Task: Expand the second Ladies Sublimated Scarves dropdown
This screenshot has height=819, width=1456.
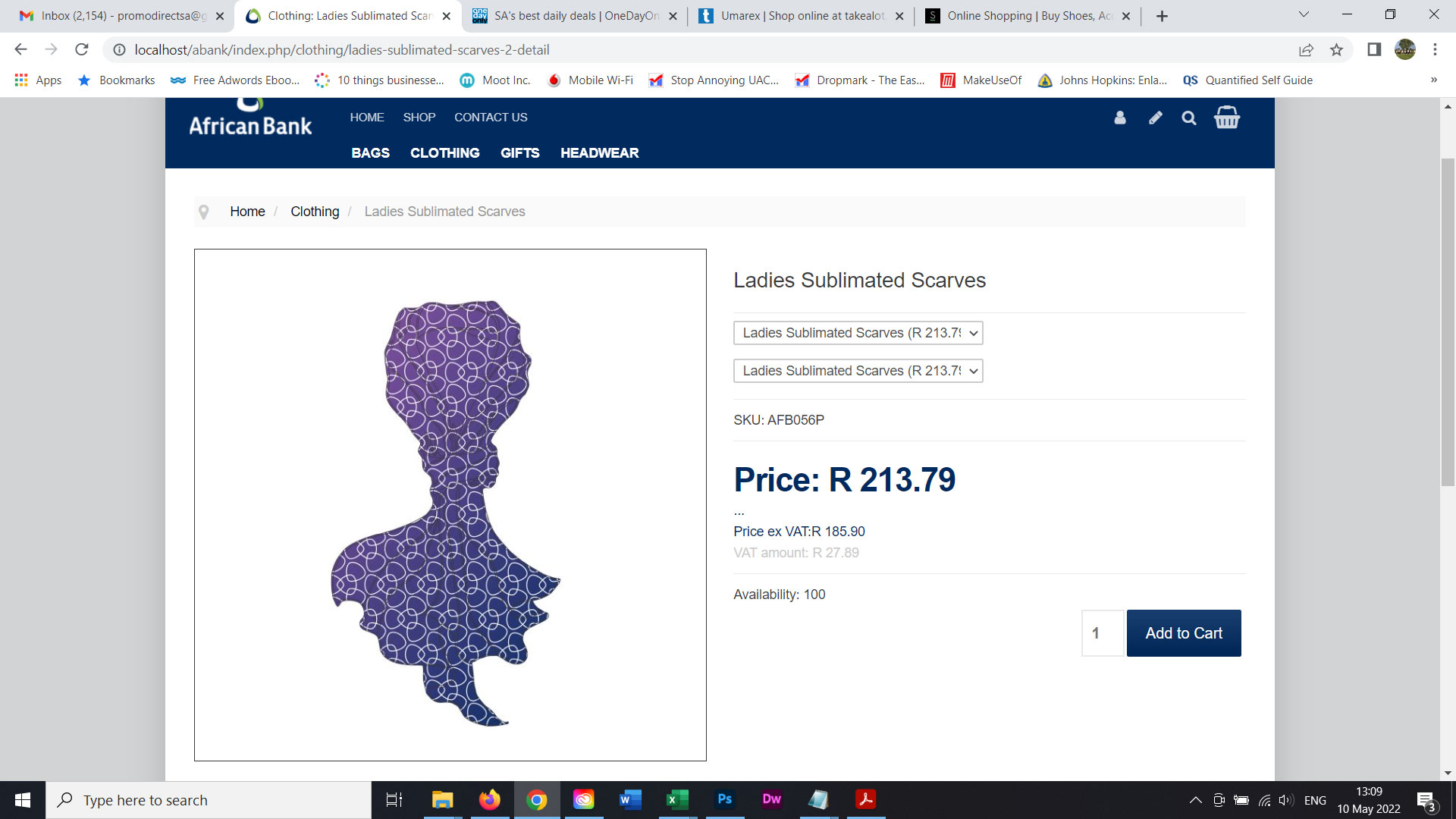Action: (858, 371)
